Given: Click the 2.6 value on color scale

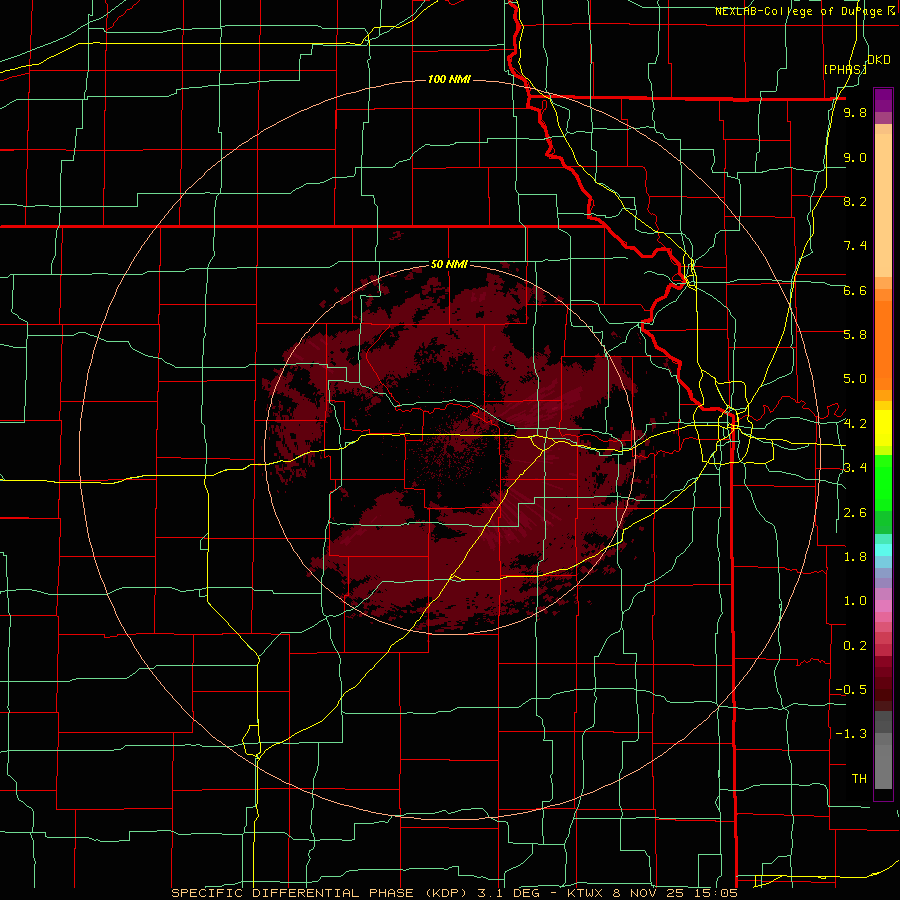Looking at the screenshot, I should [855, 513].
